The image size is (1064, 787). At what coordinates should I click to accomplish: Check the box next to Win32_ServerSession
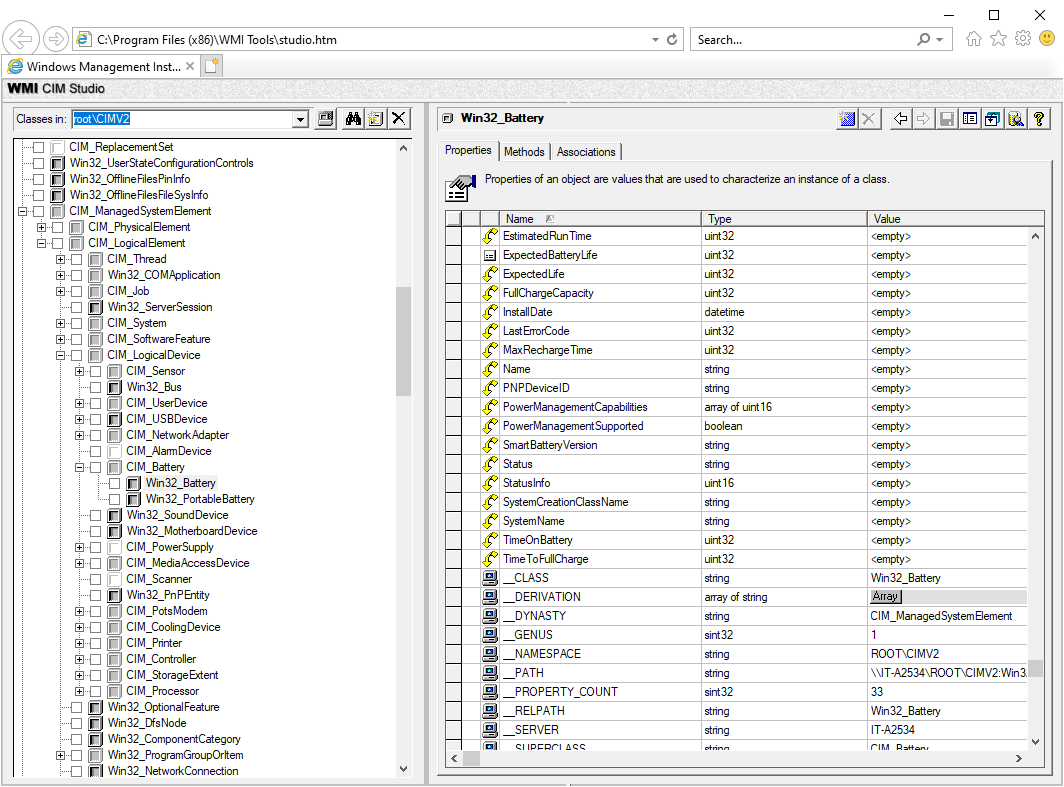coord(77,307)
